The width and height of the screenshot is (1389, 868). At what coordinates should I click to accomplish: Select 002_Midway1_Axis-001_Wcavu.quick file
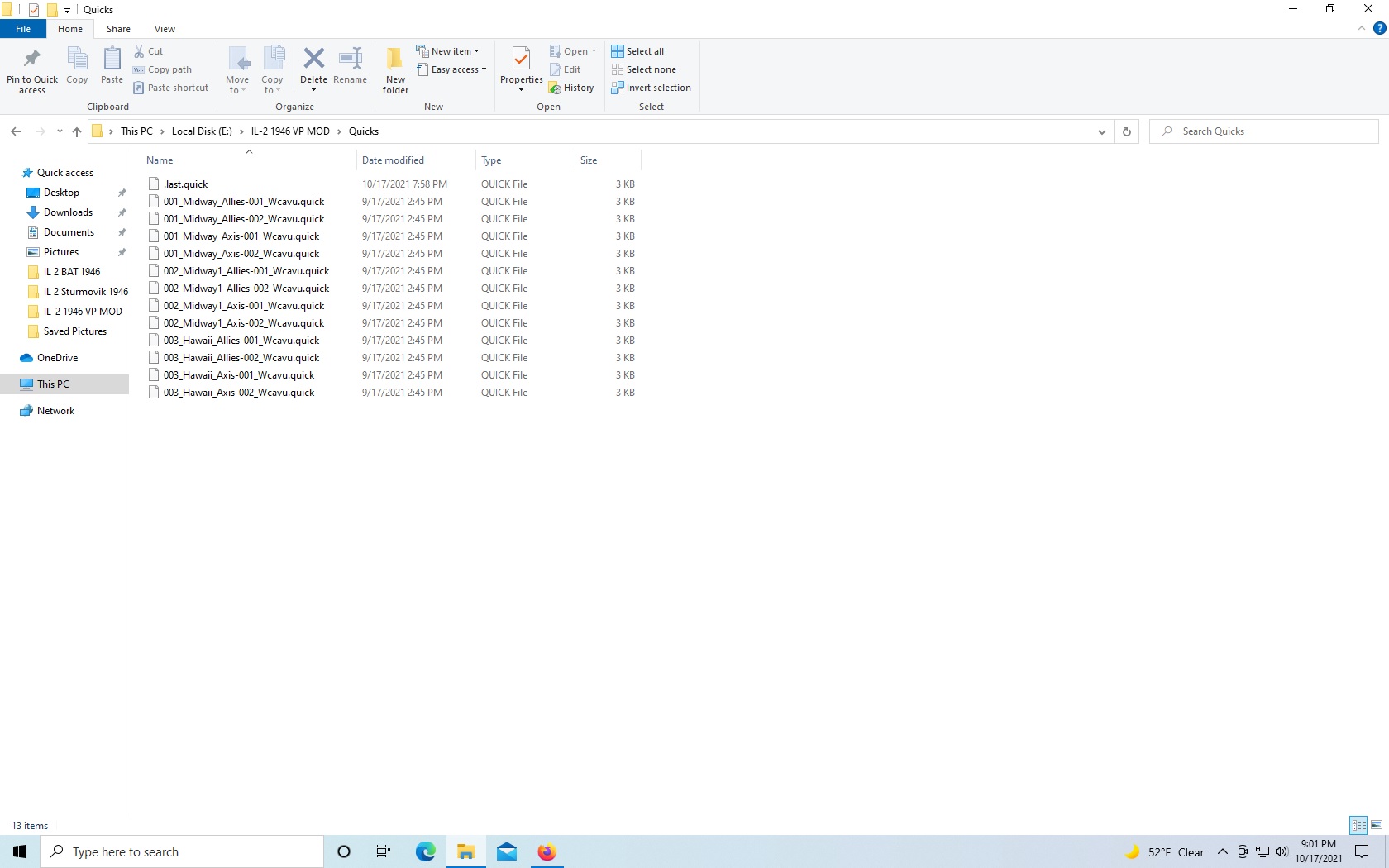pos(244,306)
